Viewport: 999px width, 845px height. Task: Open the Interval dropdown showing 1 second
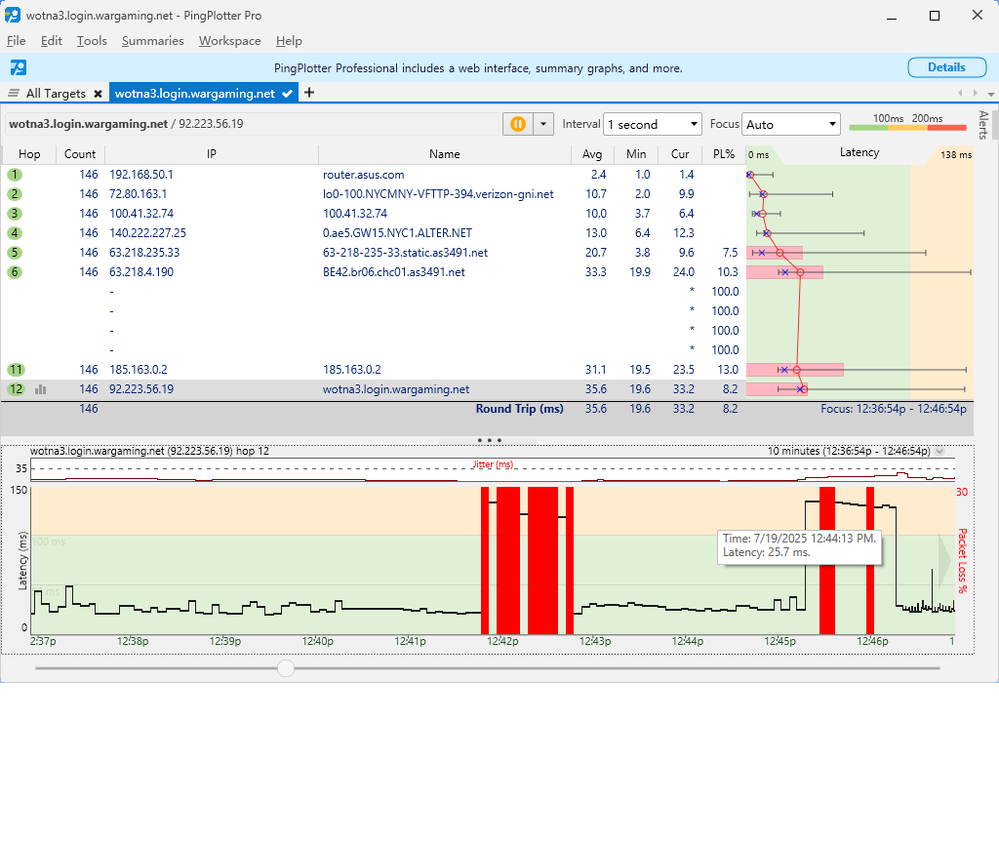pos(652,124)
